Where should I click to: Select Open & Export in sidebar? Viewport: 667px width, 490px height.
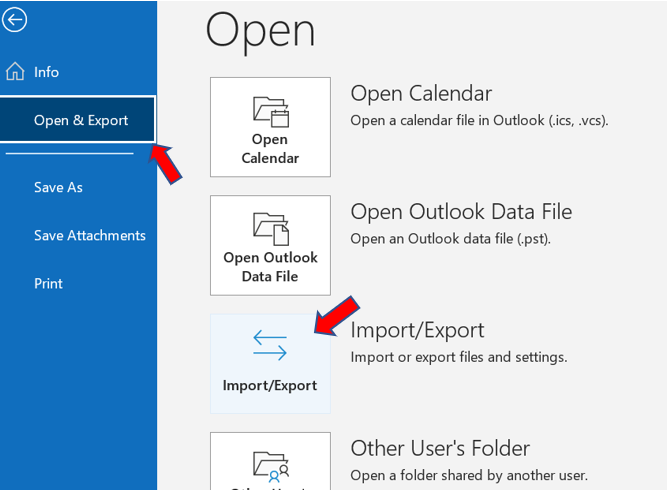tap(80, 120)
